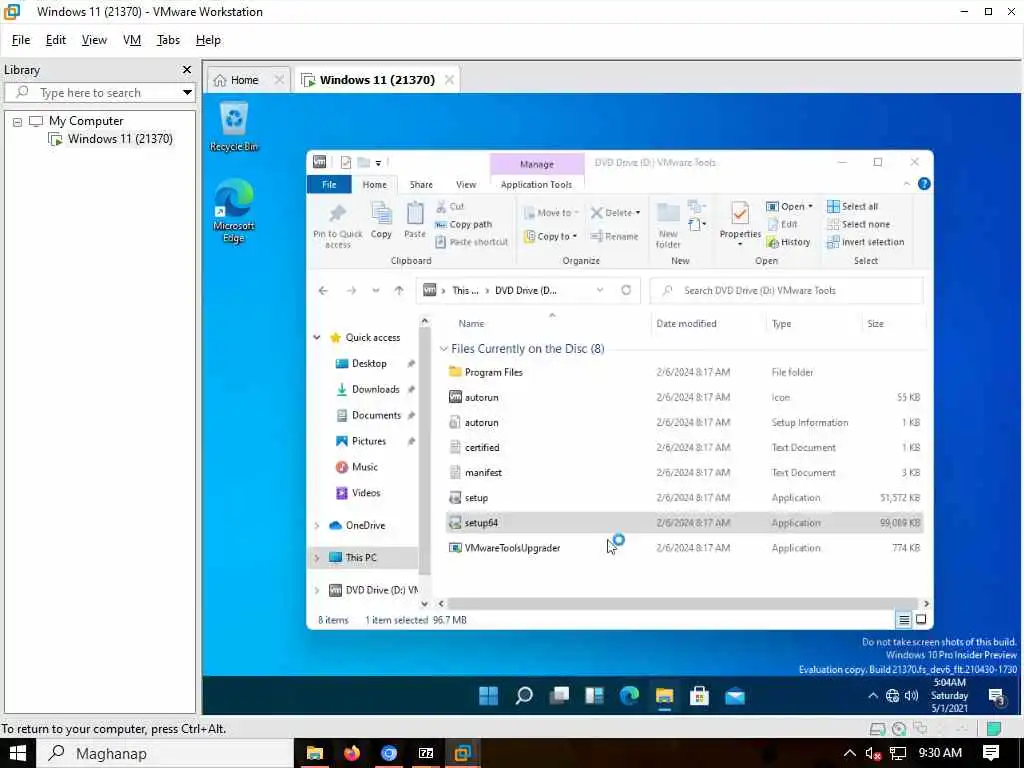Click the Cut ribbon command

[x=450, y=206]
